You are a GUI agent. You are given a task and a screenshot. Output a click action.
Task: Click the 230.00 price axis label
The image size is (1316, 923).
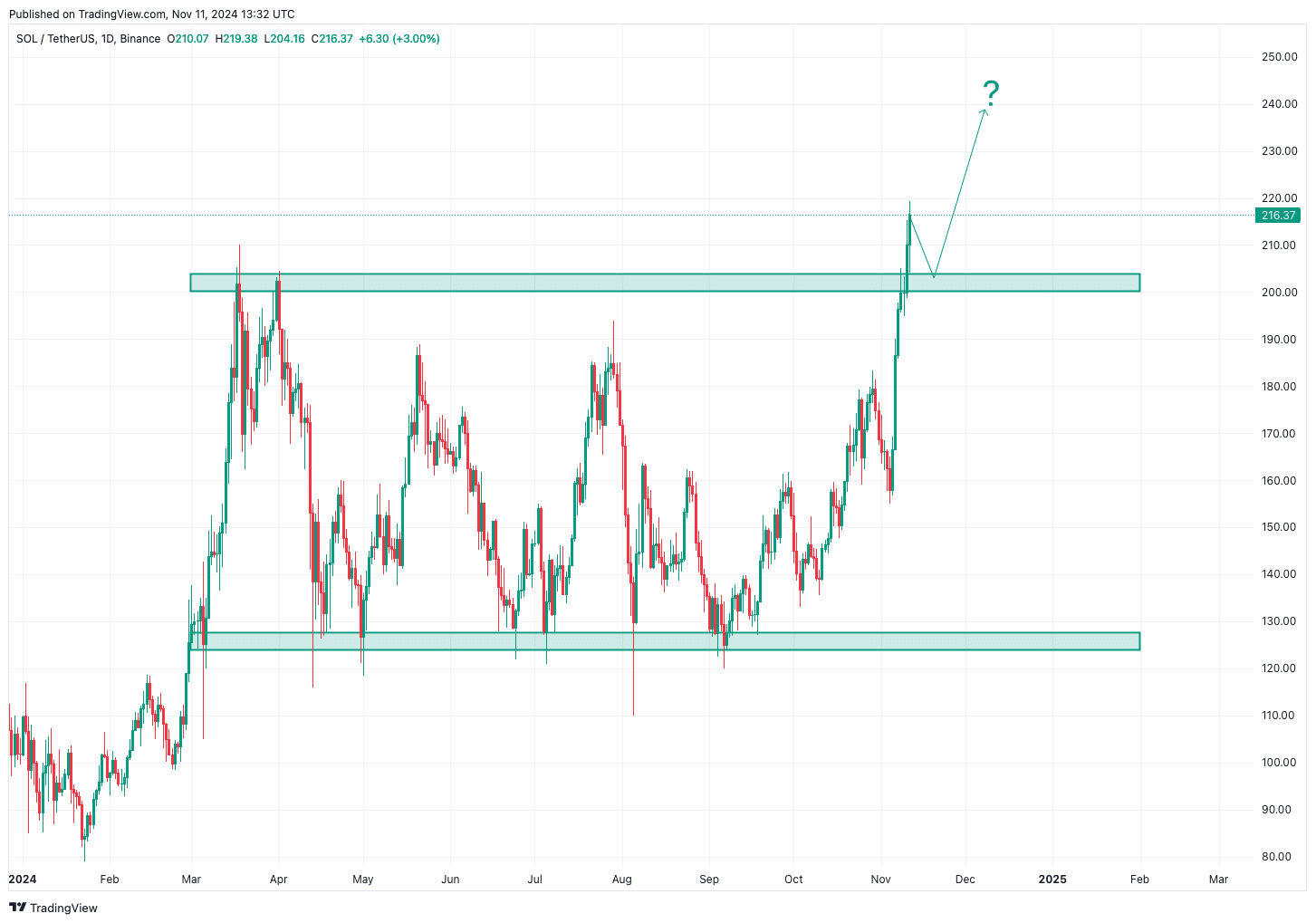pyautogui.click(x=1279, y=151)
